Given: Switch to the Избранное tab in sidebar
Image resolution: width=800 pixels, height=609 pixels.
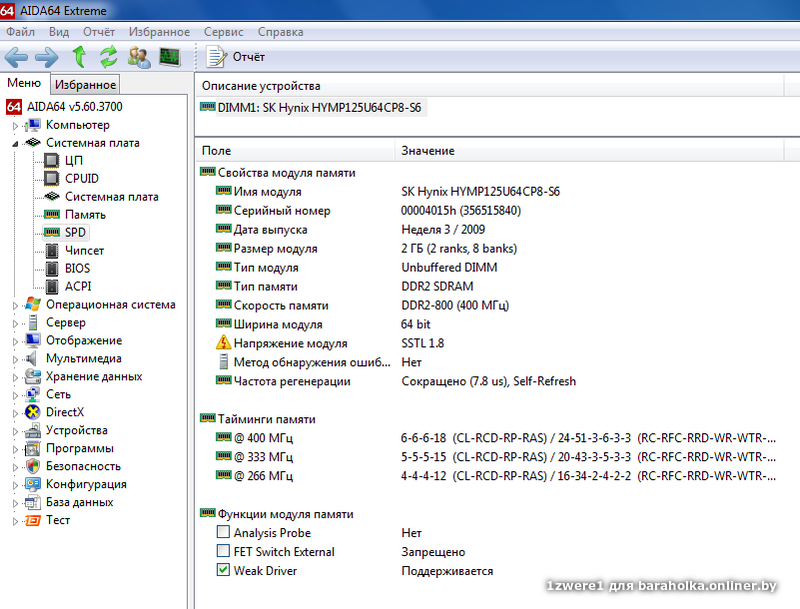Looking at the screenshot, I should click(x=85, y=85).
